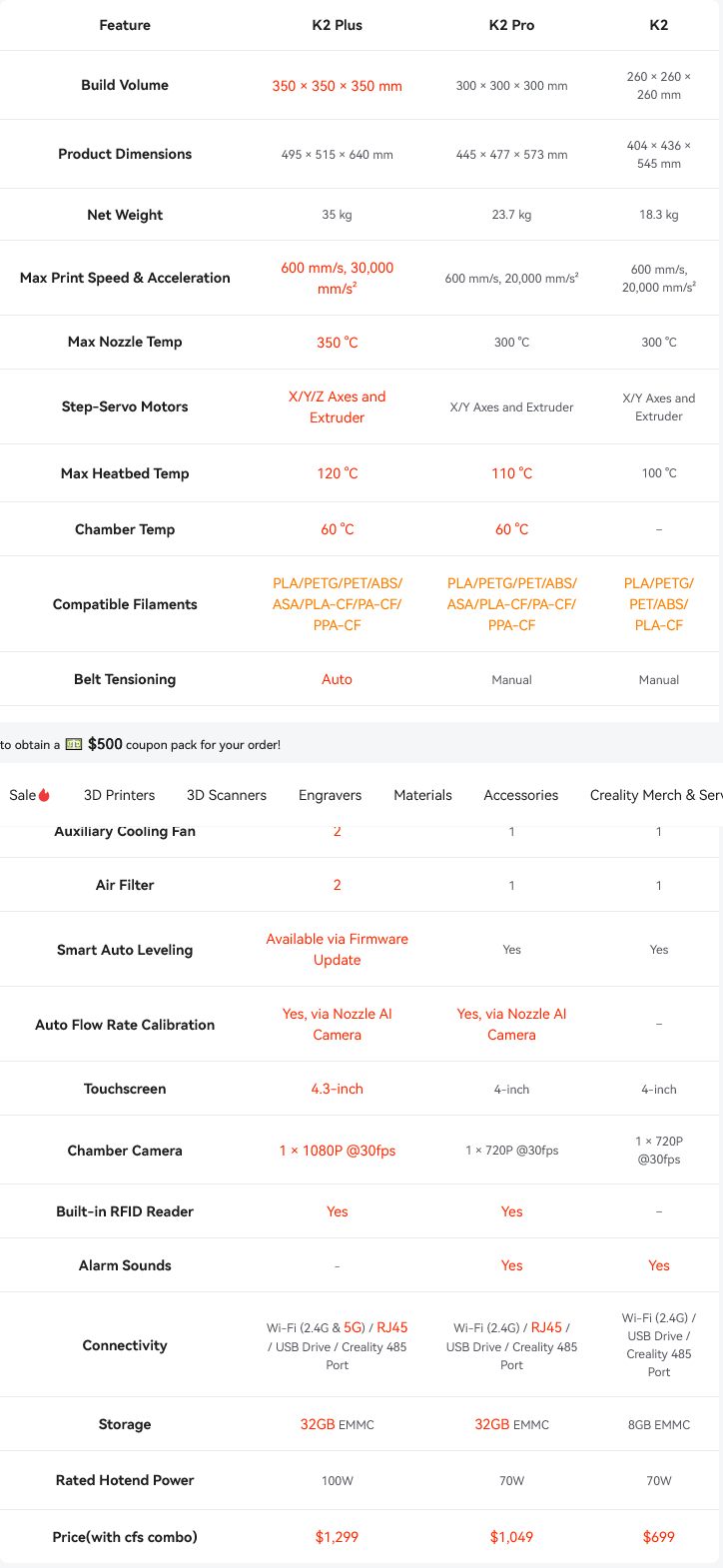Click the K2 Plus column header
The height and width of the screenshot is (1568, 723).
(x=337, y=25)
